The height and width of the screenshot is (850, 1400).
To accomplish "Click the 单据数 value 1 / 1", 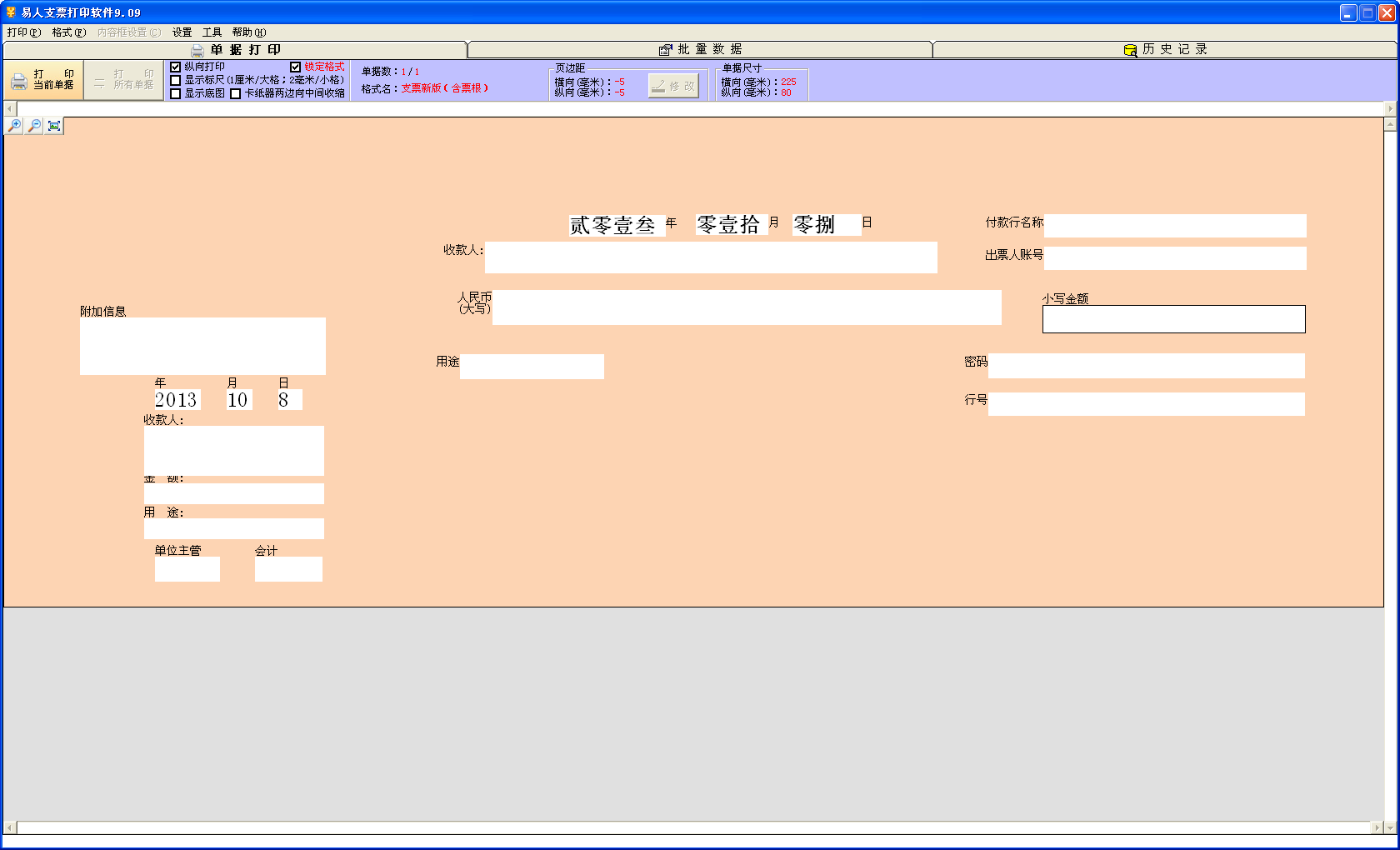I will [410, 72].
